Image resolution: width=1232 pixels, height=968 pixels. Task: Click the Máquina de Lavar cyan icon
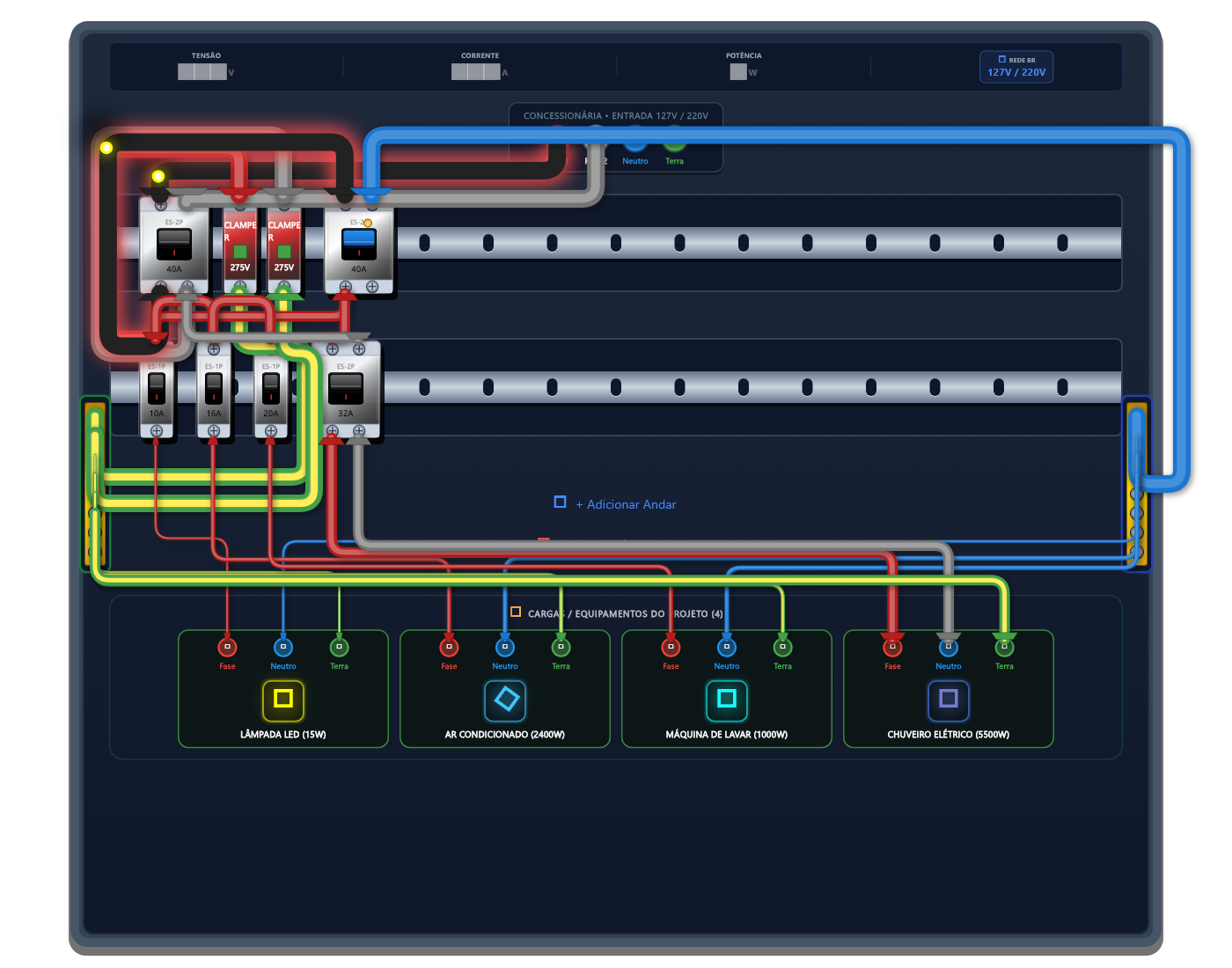727,700
